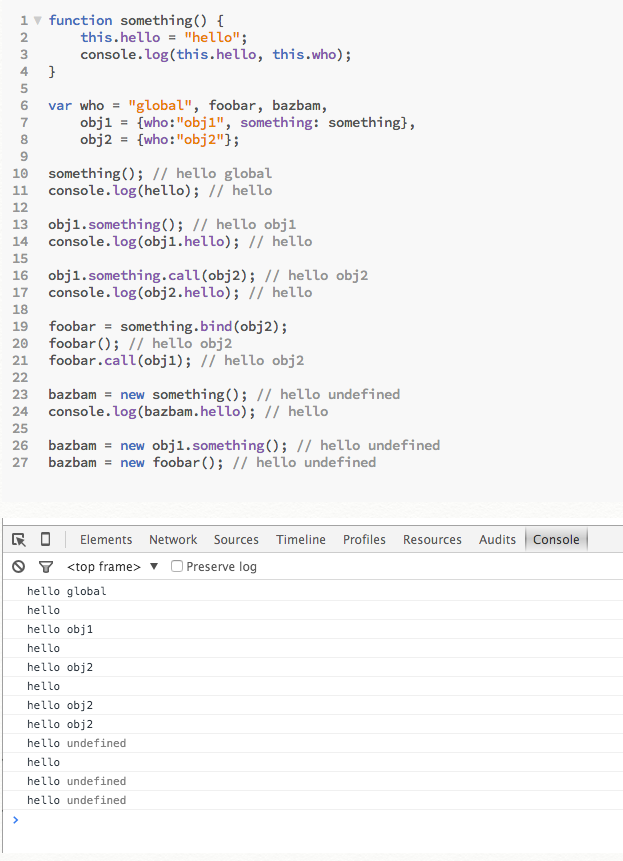The image size is (623, 861).
Task: Open the Audits tab
Action: coord(497,540)
